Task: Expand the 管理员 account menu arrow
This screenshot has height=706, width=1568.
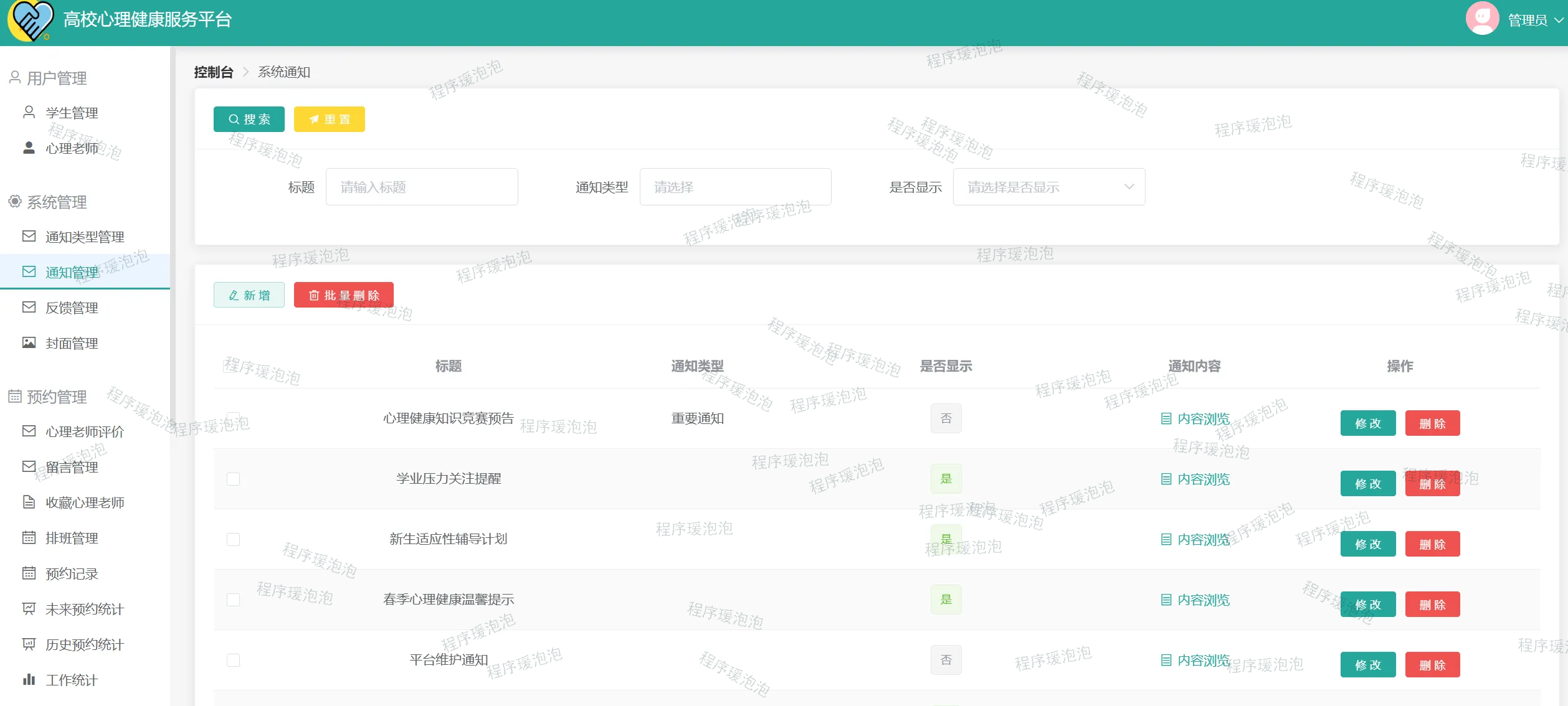Action: click(x=1559, y=21)
